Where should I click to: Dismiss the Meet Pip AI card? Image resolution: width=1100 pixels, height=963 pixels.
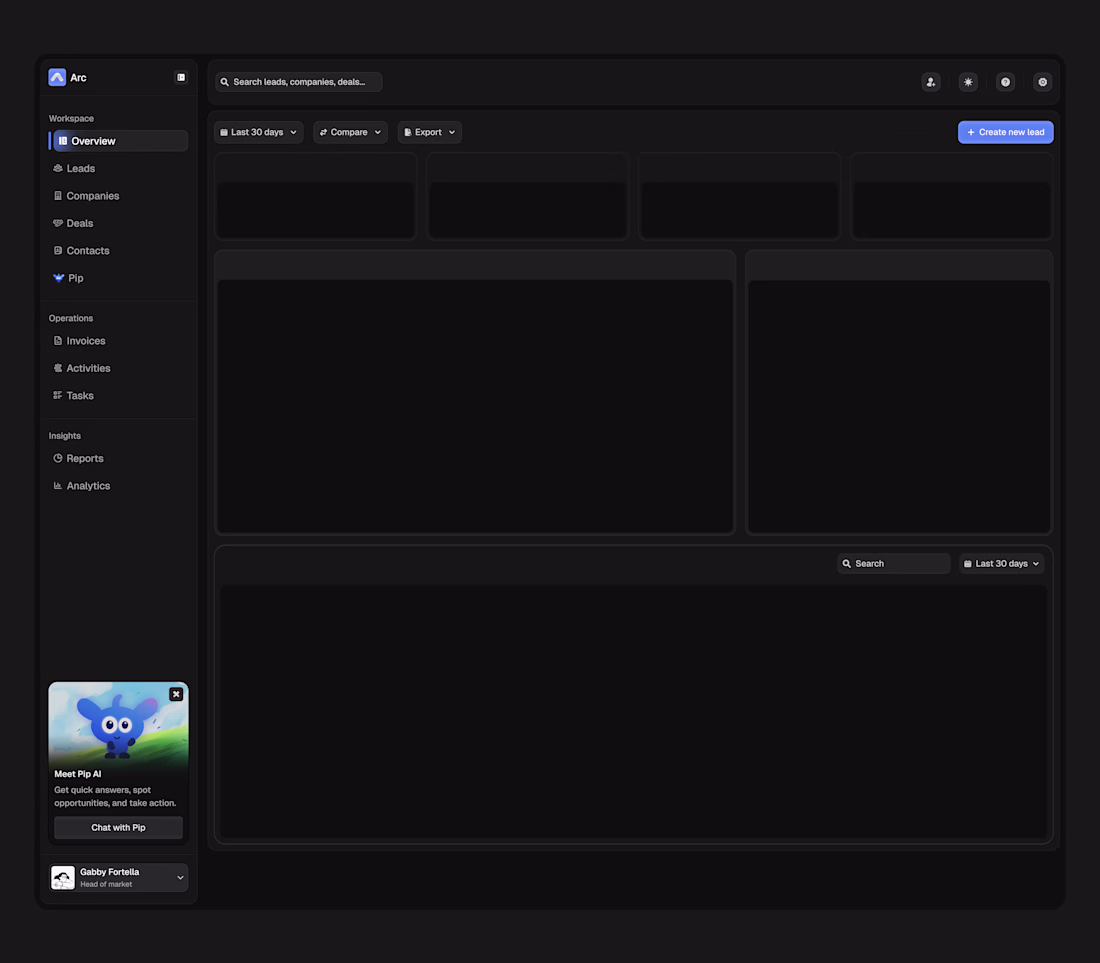tap(176, 694)
